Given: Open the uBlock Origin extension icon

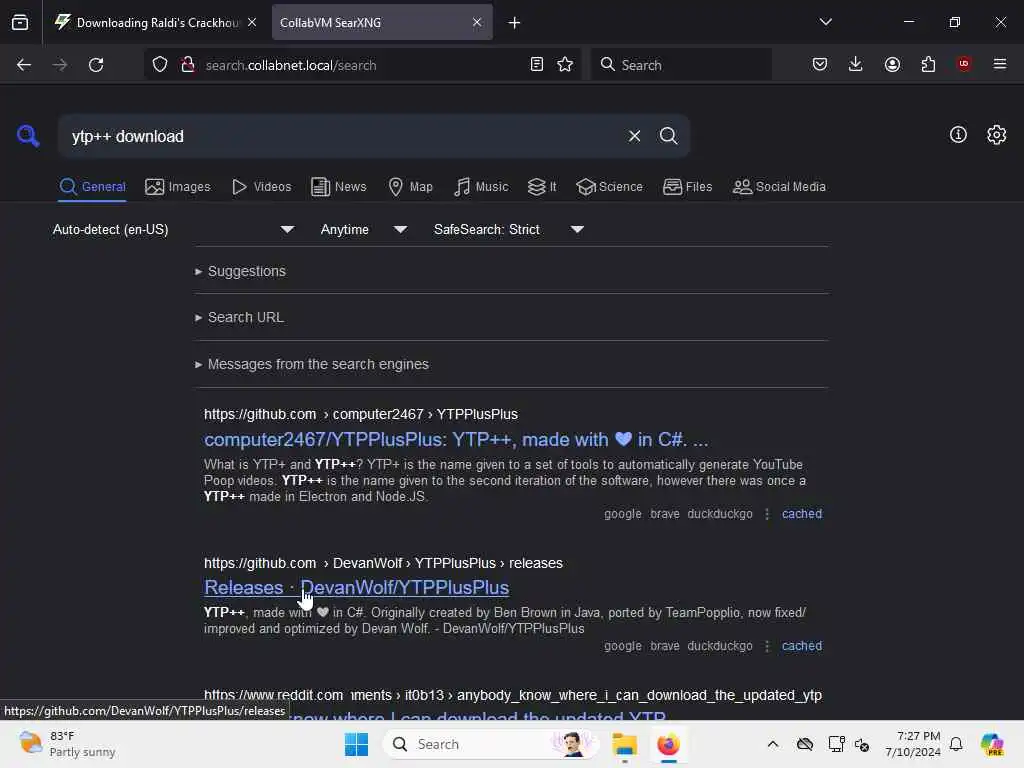Looking at the screenshot, I should point(964,64).
